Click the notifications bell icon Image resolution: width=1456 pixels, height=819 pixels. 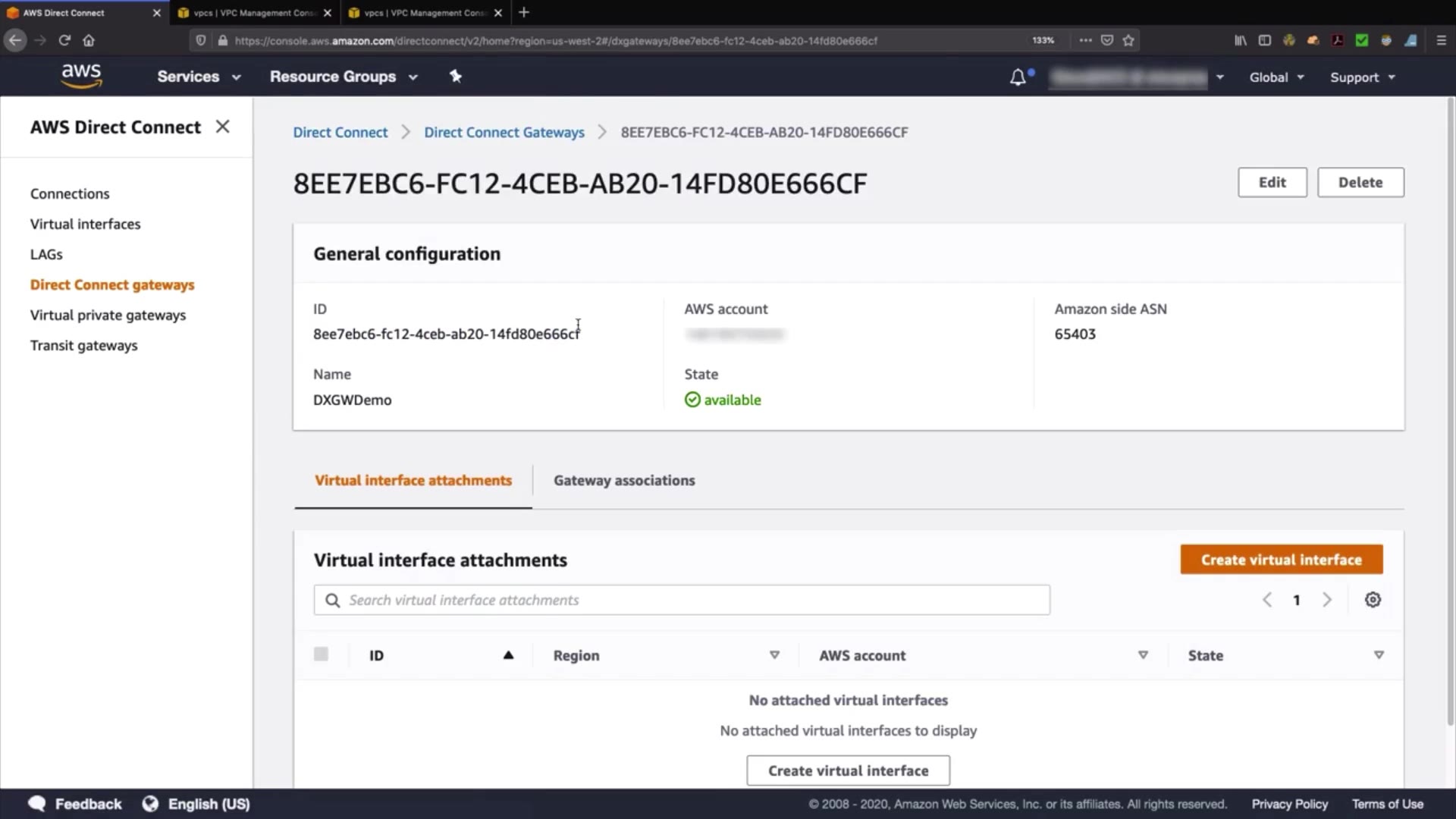pyautogui.click(x=1018, y=77)
